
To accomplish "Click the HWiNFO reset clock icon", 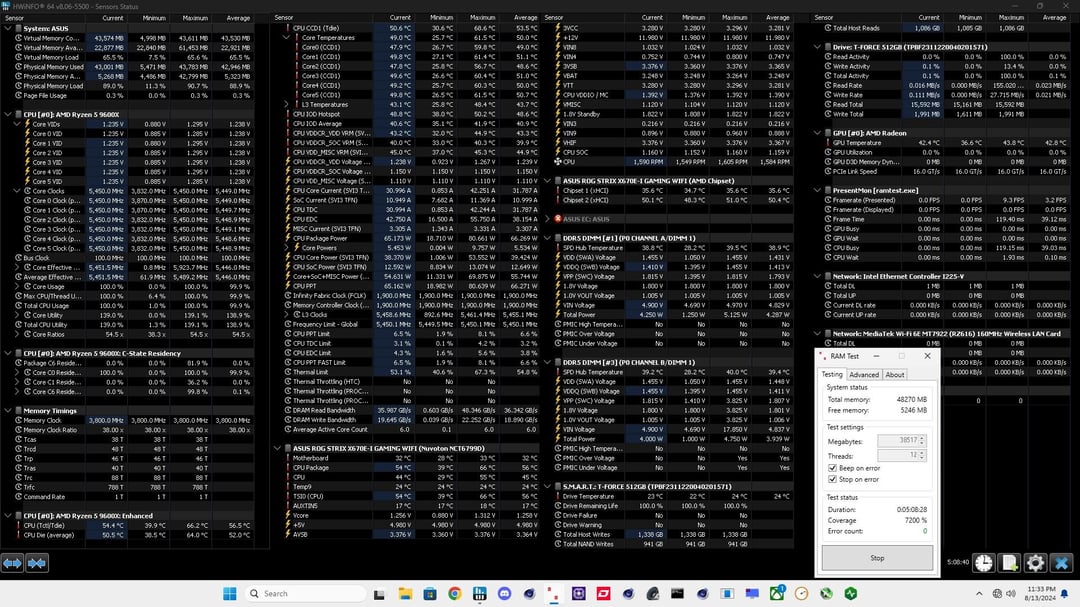I will point(984,563).
